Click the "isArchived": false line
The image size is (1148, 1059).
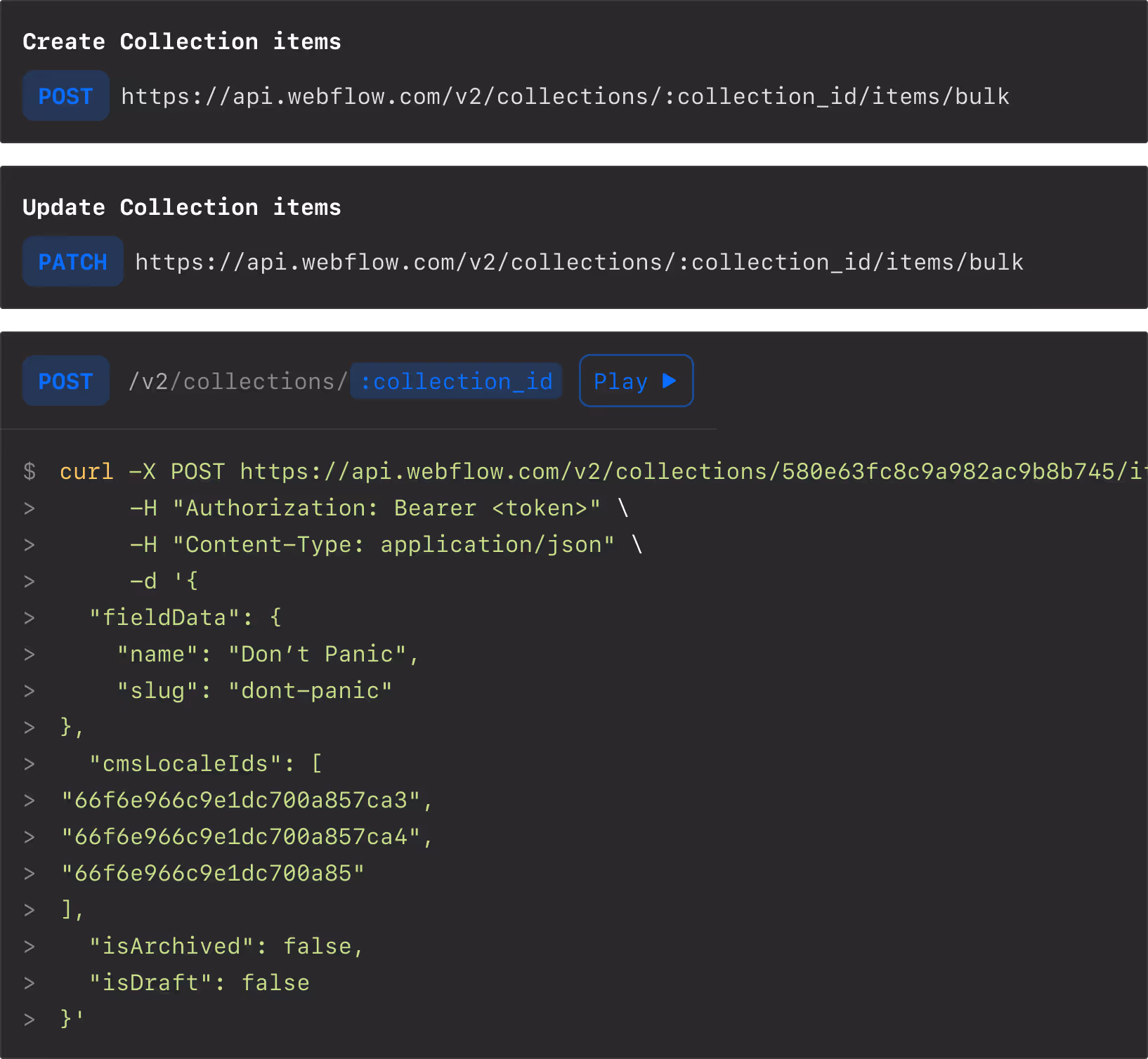226,946
